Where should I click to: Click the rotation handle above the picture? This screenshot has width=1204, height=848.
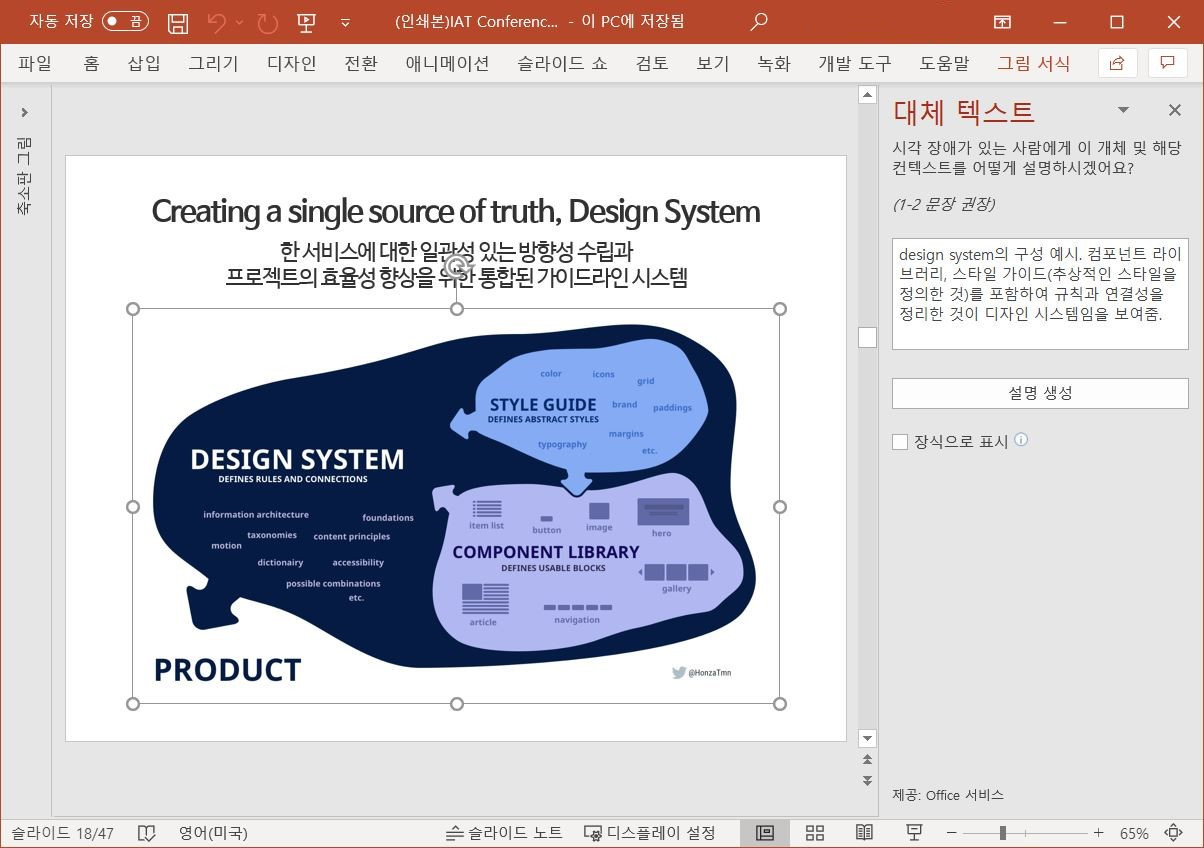[x=457, y=266]
